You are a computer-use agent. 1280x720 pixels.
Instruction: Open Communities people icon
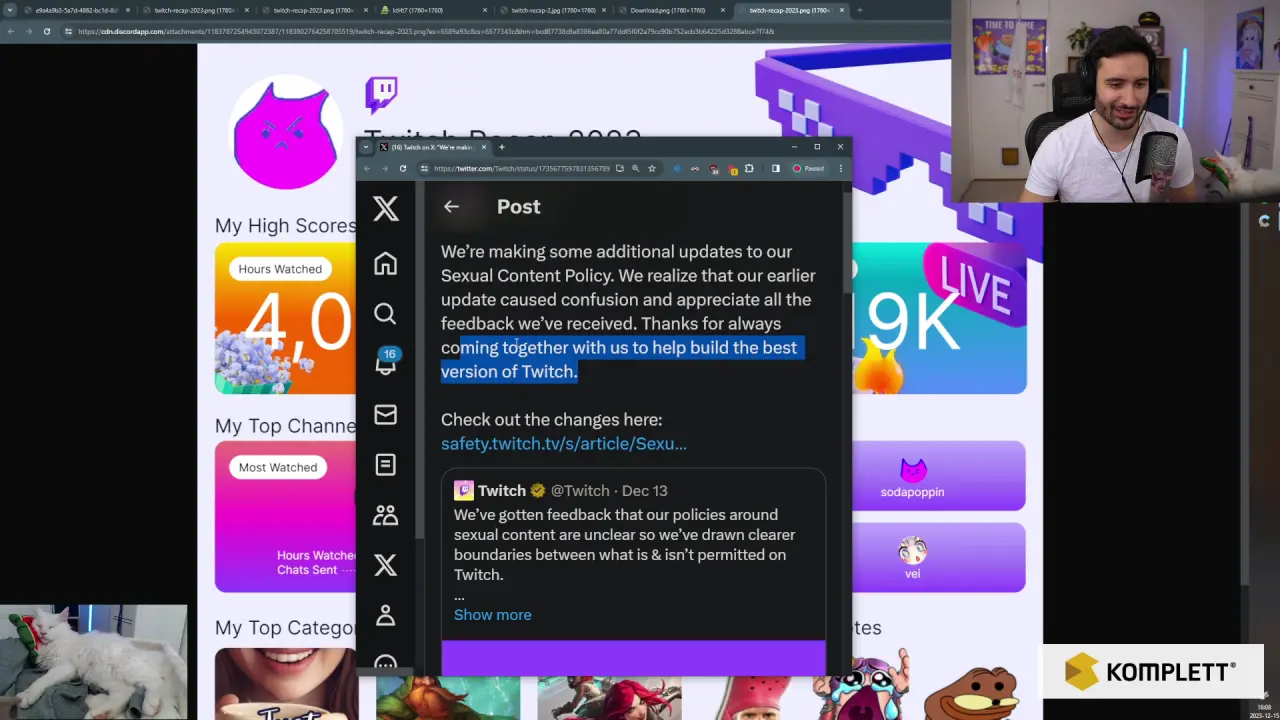pyautogui.click(x=385, y=514)
